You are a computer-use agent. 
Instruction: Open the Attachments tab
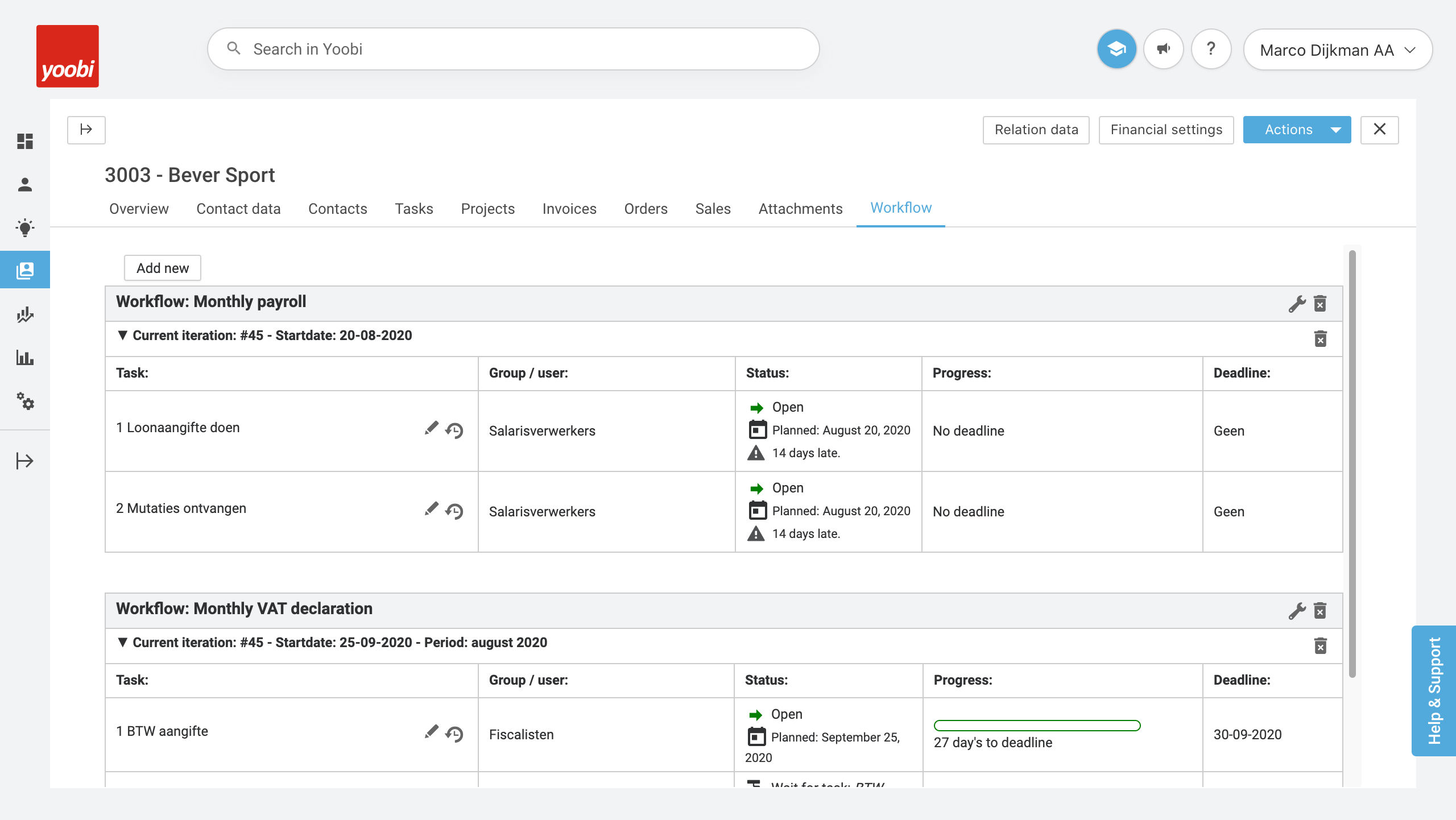click(800, 209)
